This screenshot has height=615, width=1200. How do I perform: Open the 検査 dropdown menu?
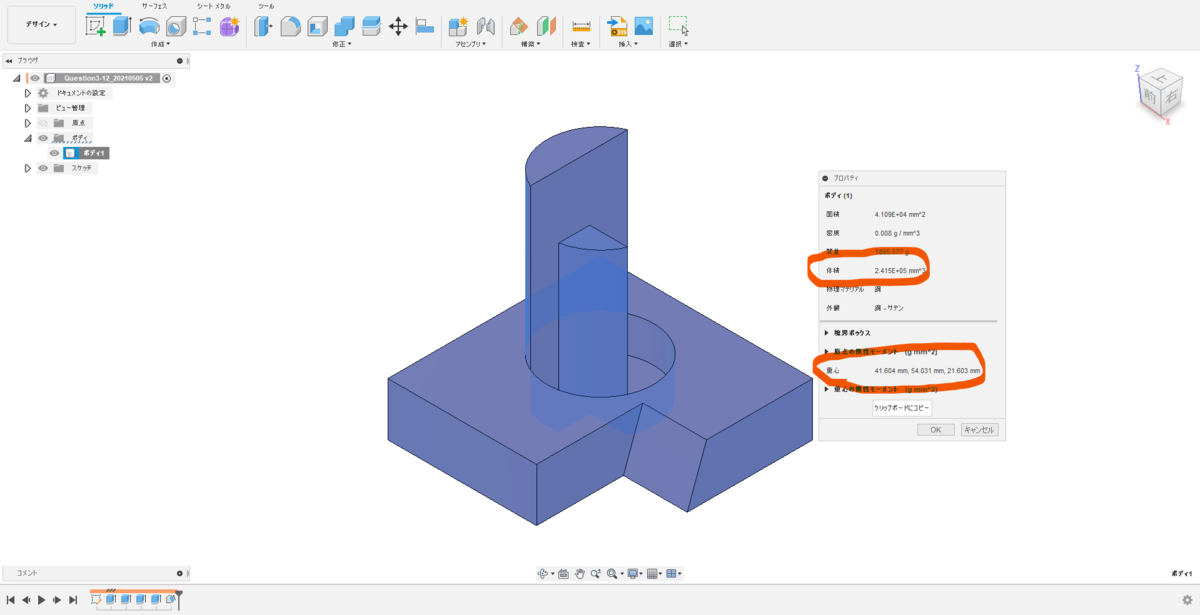click(581, 44)
